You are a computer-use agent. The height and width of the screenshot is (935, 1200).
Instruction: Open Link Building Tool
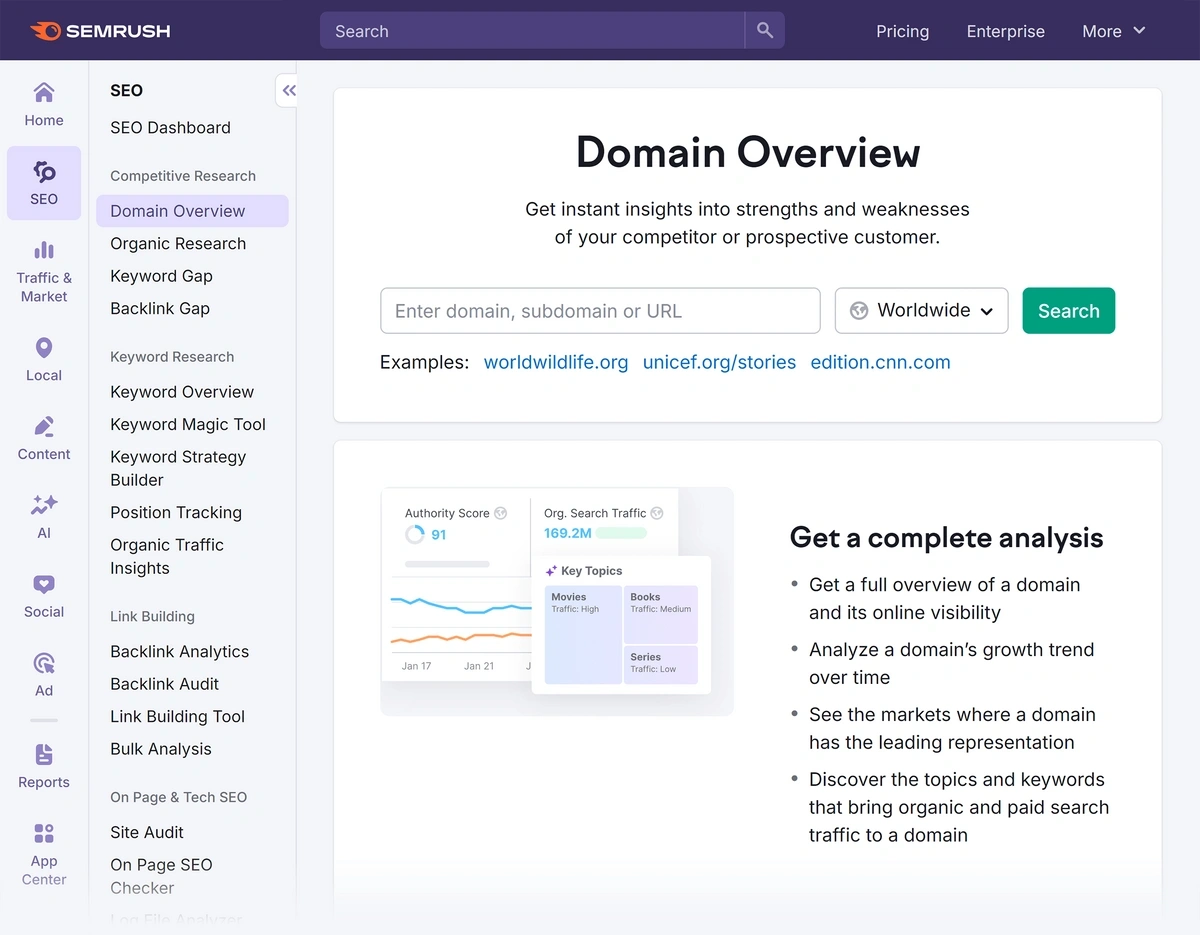177,717
